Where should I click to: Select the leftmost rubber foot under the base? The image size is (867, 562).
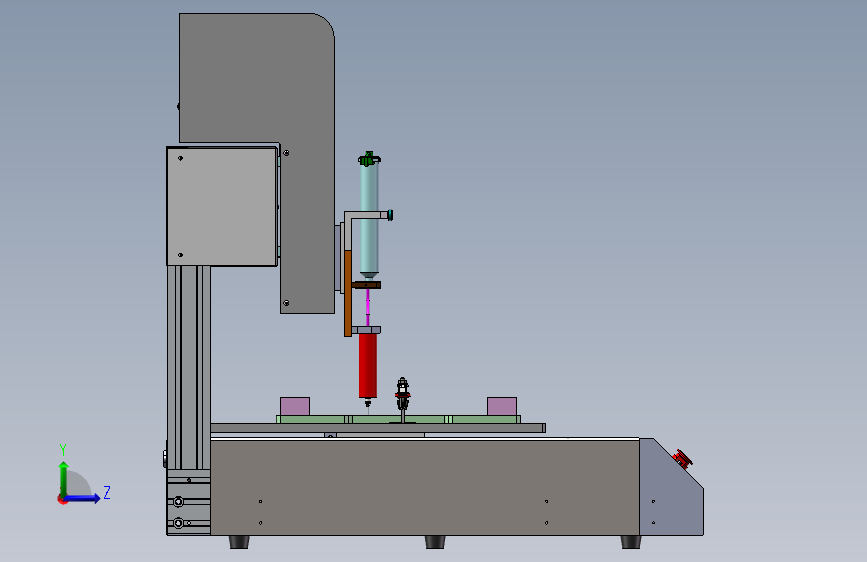[x=239, y=542]
